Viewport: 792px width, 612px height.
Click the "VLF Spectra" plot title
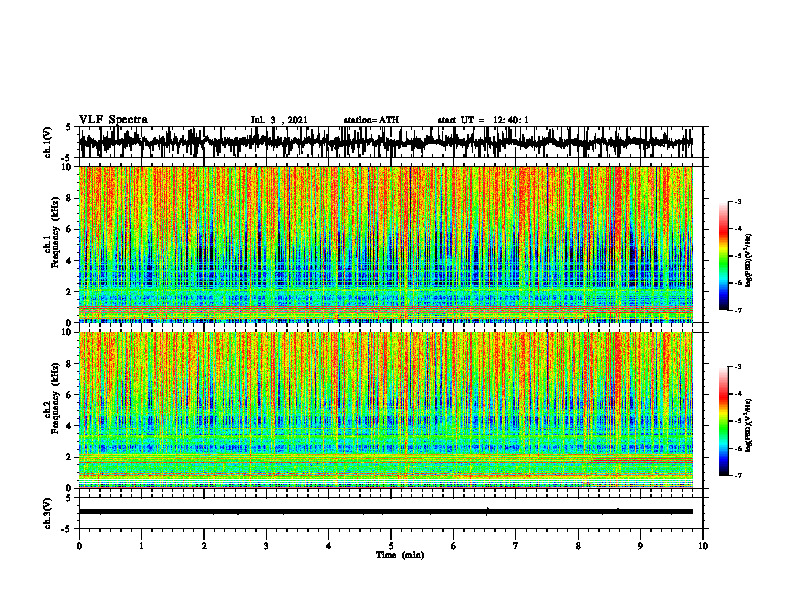pyautogui.click(x=113, y=120)
